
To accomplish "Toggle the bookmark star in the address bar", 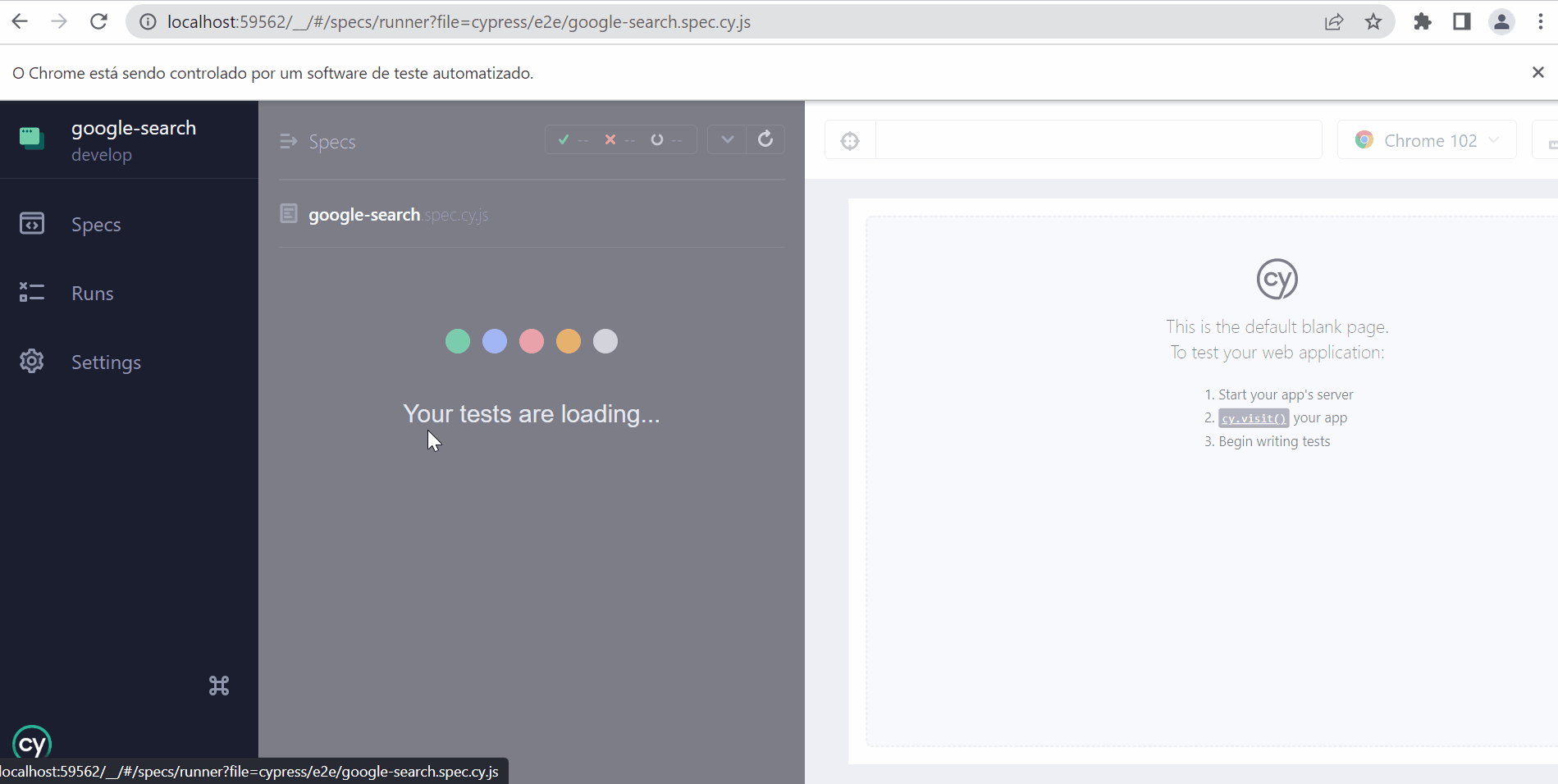I will pyautogui.click(x=1373, y=21).
